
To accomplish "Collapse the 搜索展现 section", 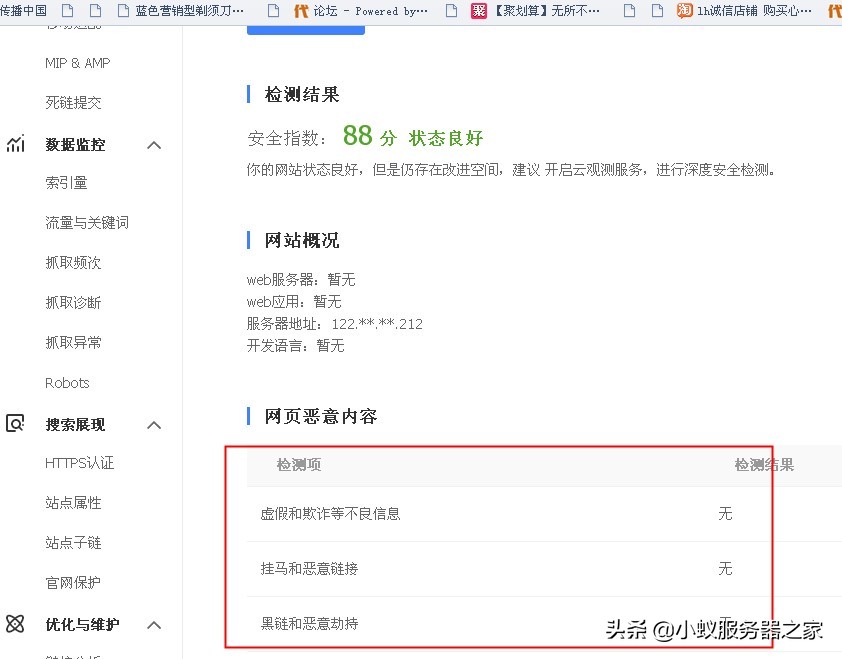I will click(x=154, y=424).
